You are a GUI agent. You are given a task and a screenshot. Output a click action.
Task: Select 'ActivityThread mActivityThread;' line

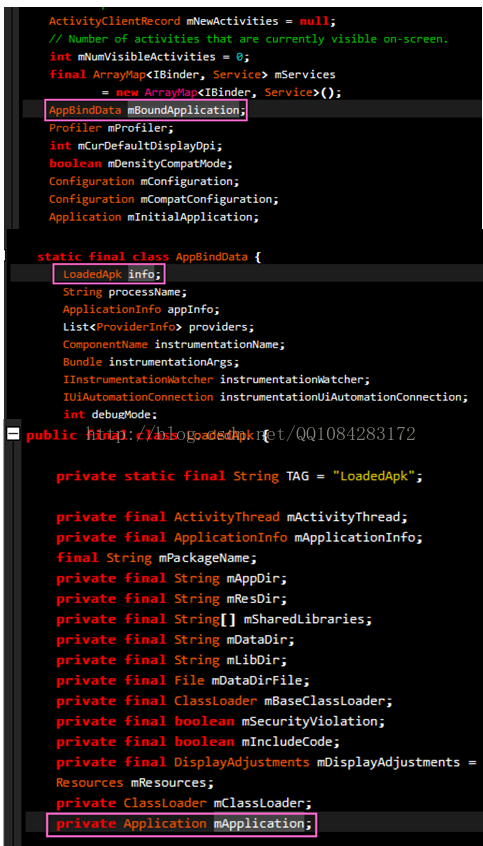(232, 517)
